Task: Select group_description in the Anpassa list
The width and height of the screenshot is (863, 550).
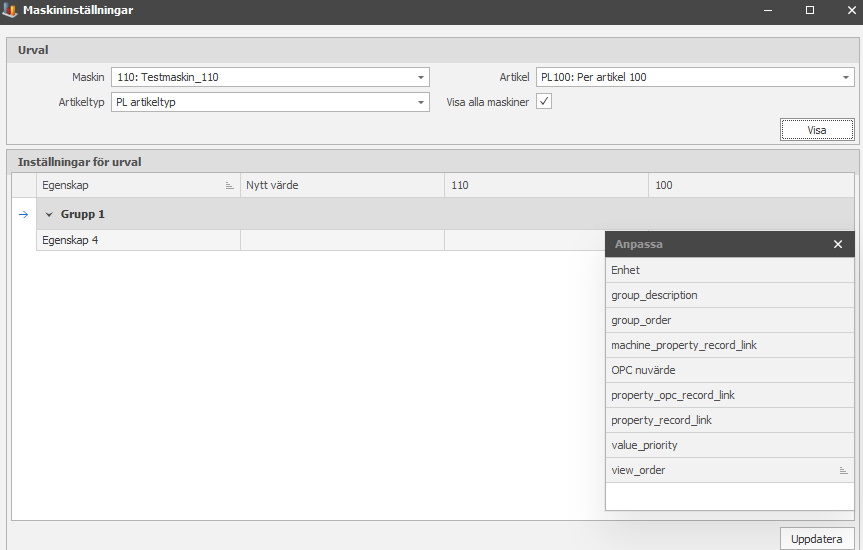Action: click(729, 295)
